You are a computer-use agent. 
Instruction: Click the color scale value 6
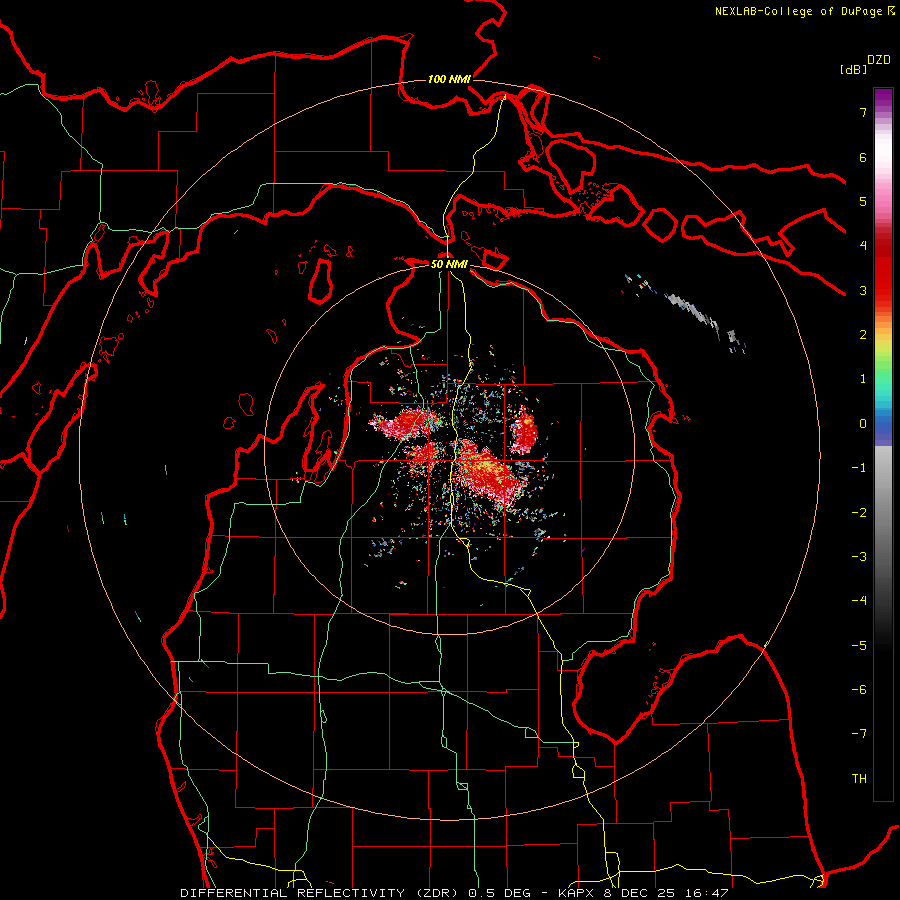(x=863, y=157)
